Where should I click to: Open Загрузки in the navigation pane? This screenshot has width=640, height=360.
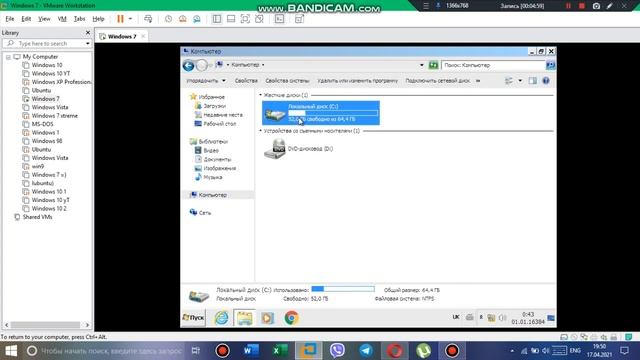tap(210, 106)
